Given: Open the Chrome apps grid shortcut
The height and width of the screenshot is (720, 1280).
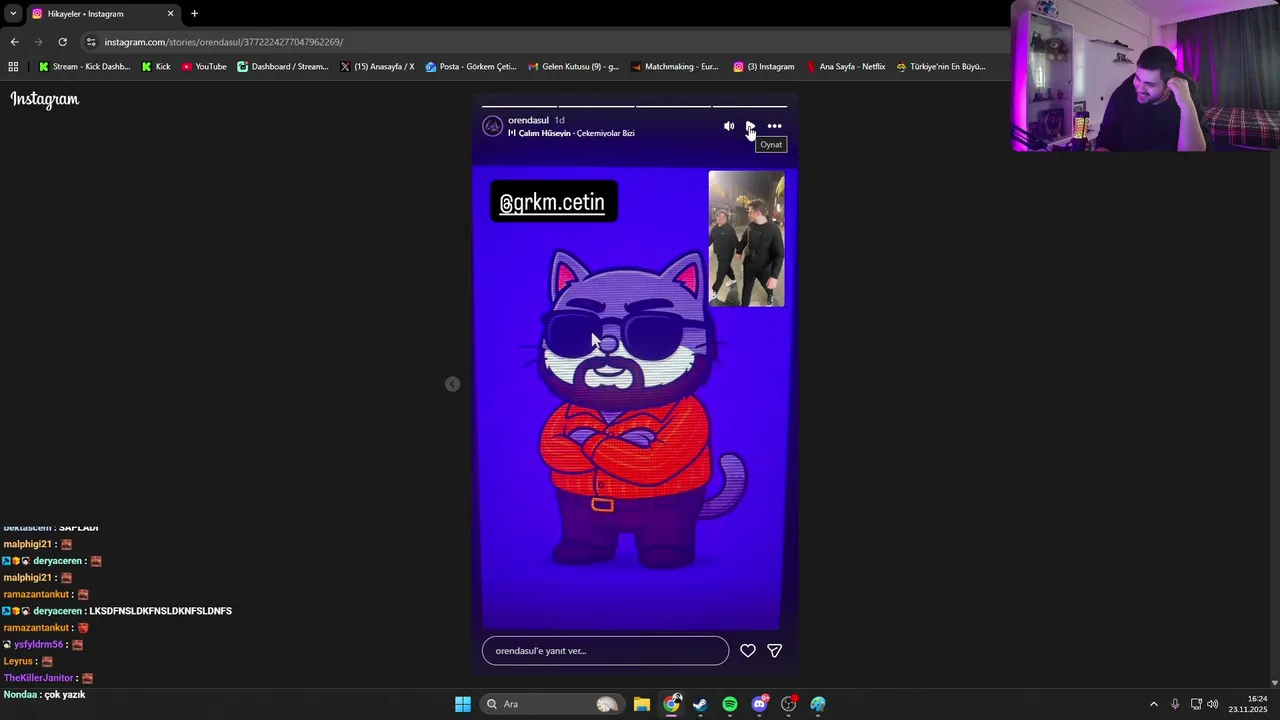Looking at the screenshot, I should [13, 67].
